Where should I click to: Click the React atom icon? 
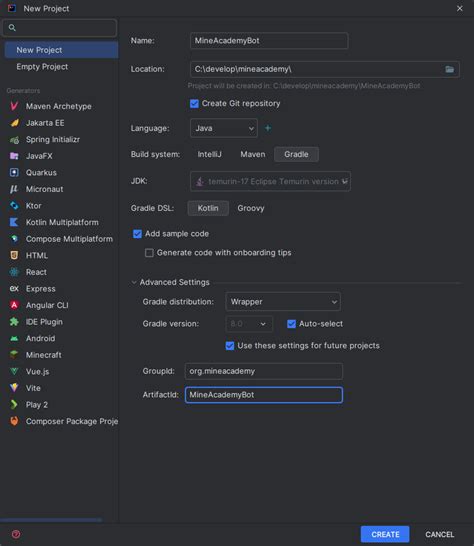14,272
